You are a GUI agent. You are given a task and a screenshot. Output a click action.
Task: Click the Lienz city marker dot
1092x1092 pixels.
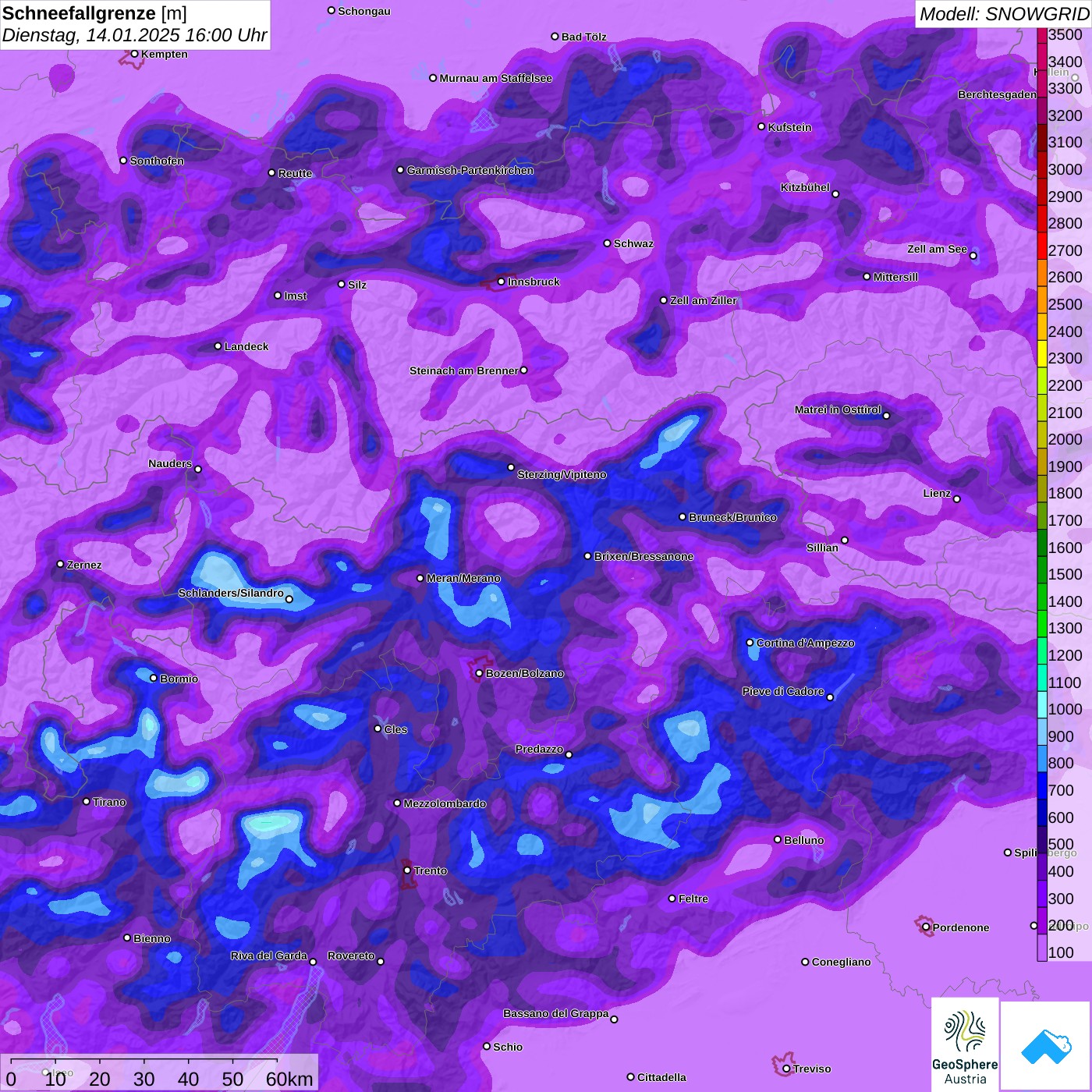[x=957, y=499]
